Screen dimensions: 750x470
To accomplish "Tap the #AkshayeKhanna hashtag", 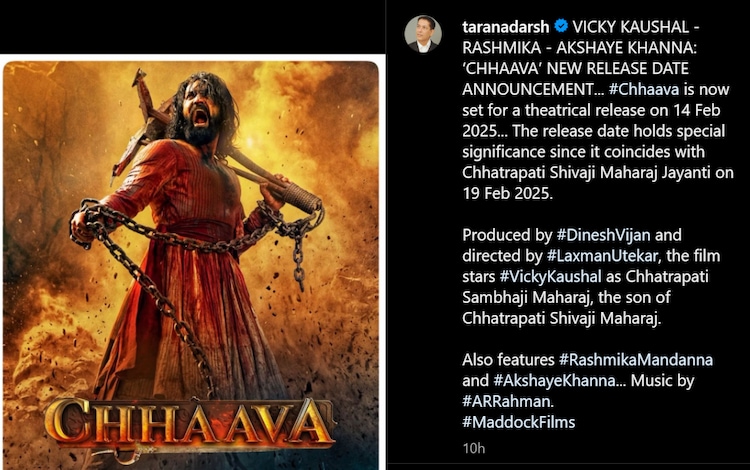I will pos(554,381).
